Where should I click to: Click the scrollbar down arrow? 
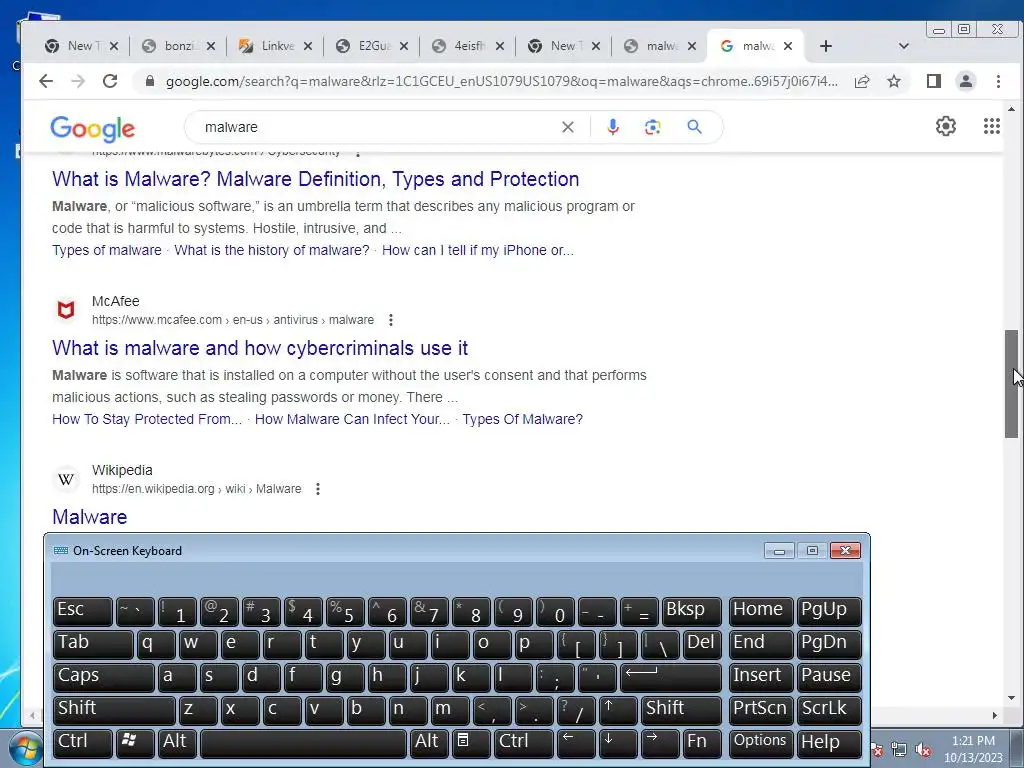(1011, 699)
